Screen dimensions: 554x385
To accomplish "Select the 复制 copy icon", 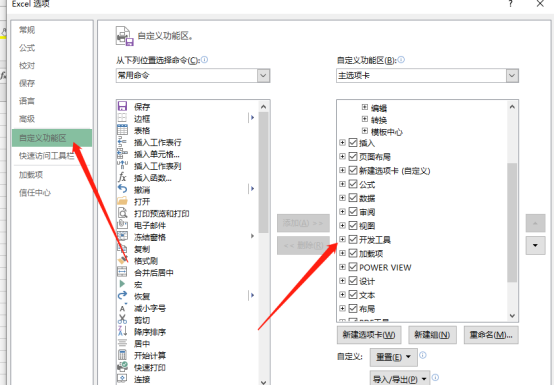I will [122, 248].
